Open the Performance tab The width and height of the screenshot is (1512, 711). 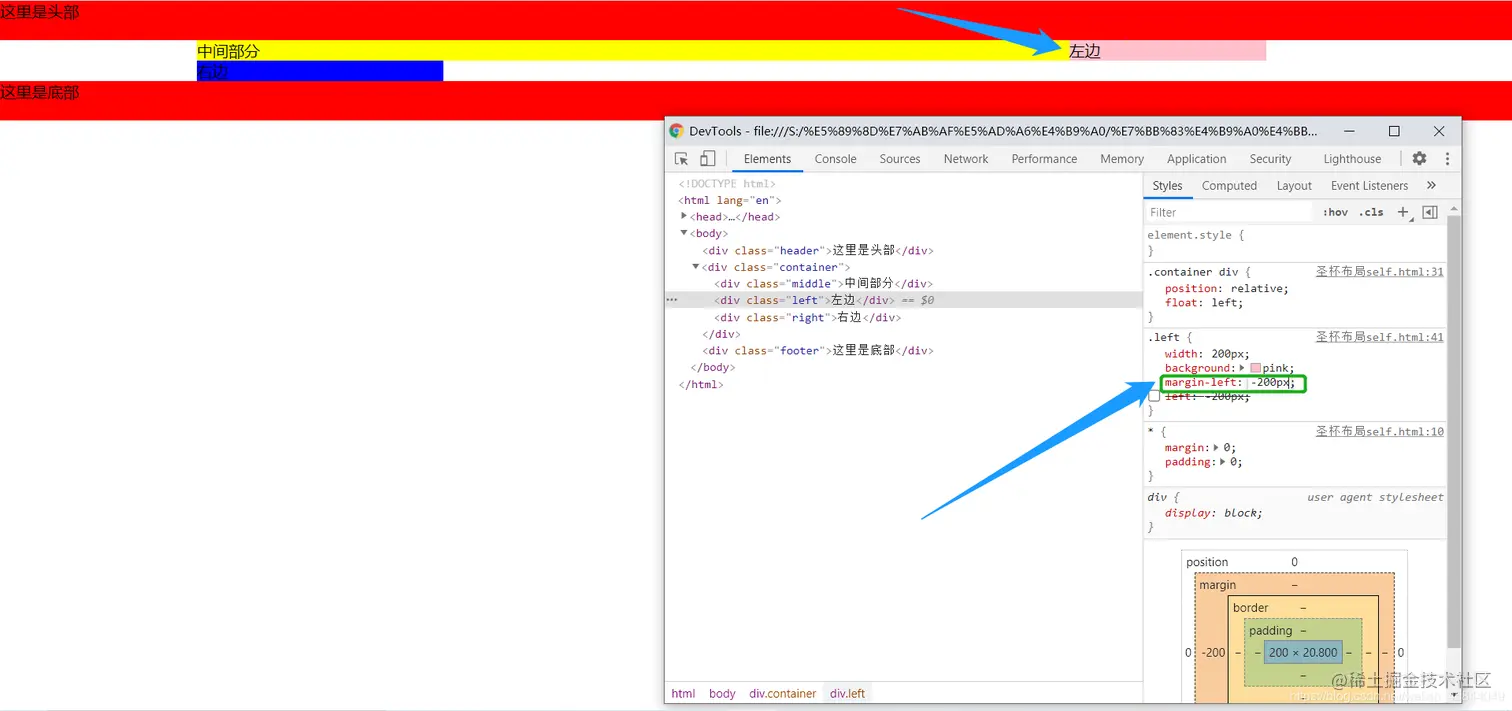coord(1044,159)
